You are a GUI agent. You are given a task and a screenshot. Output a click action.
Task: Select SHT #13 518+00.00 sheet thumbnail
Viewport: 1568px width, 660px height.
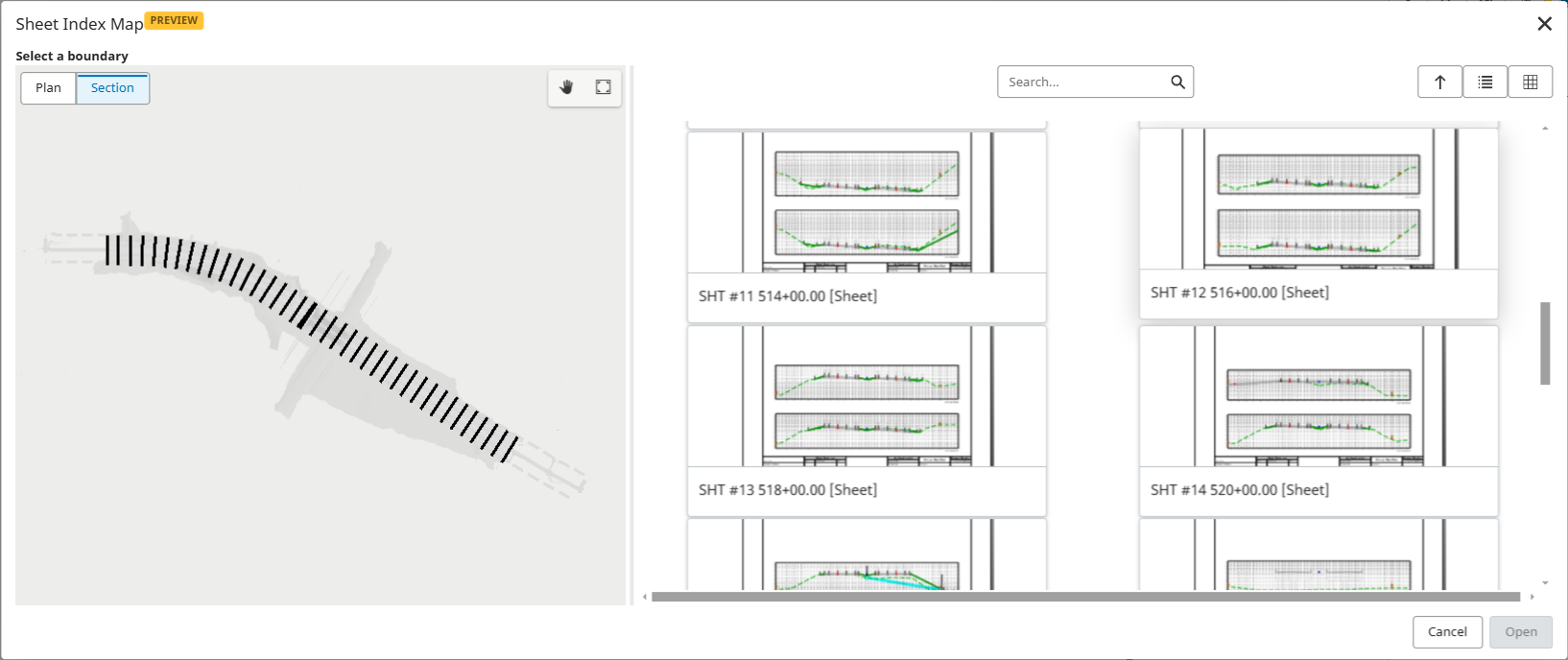tap(867, 396)
